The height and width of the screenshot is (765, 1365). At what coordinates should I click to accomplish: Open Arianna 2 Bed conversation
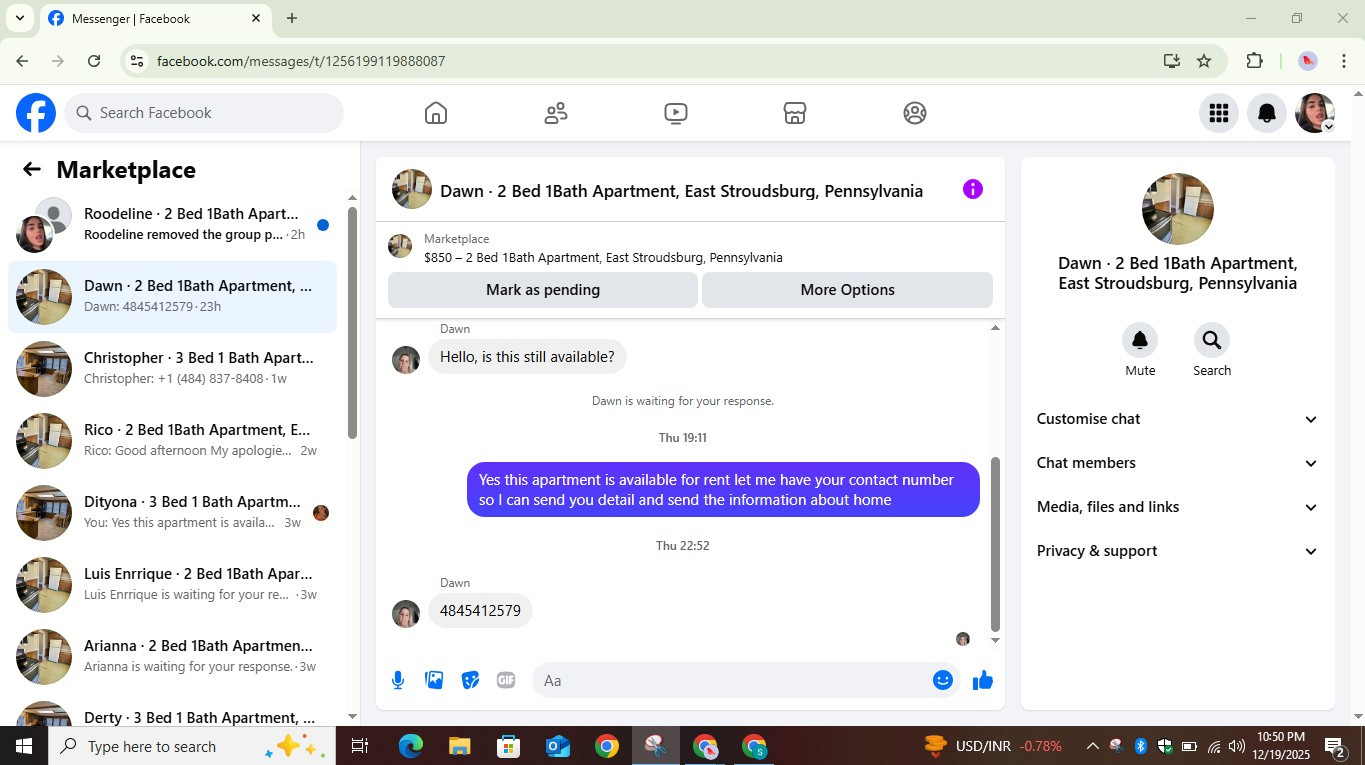(173, 656)
